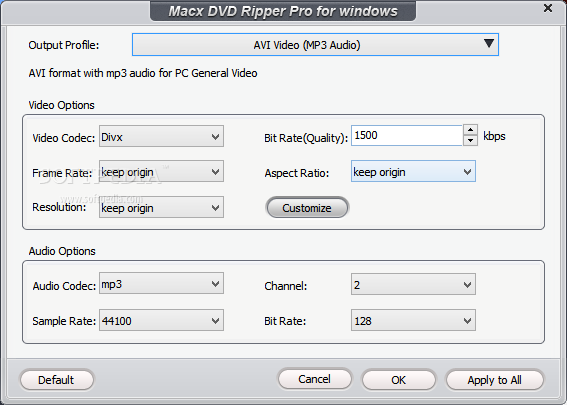The height and width of the screenshot is (405, 567).
Task: Click the 'Audio Codec:' label
Action: [x=64, y=286]
